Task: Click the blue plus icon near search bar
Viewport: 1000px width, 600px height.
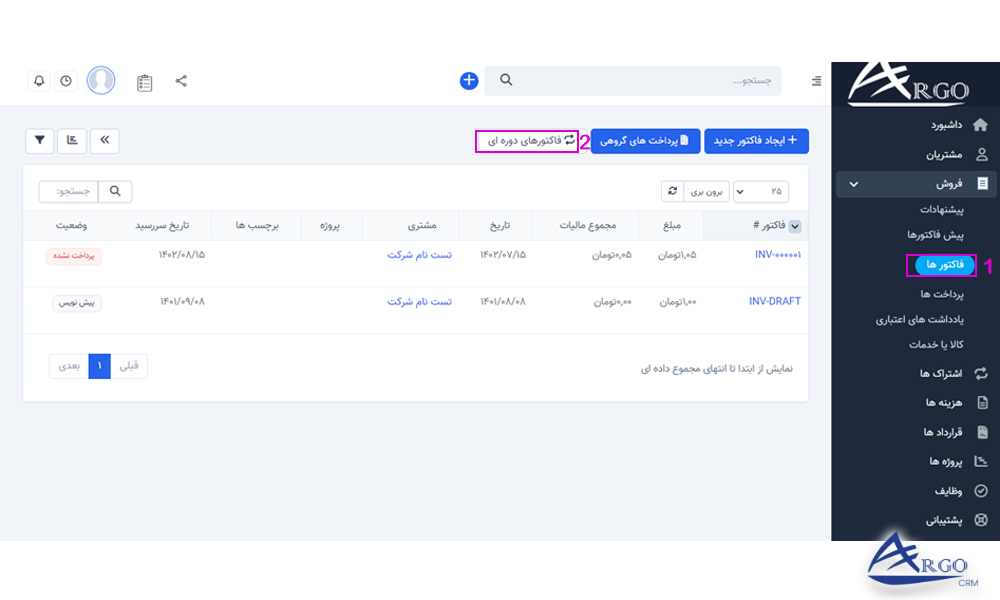Action: [x=468, y=80]
